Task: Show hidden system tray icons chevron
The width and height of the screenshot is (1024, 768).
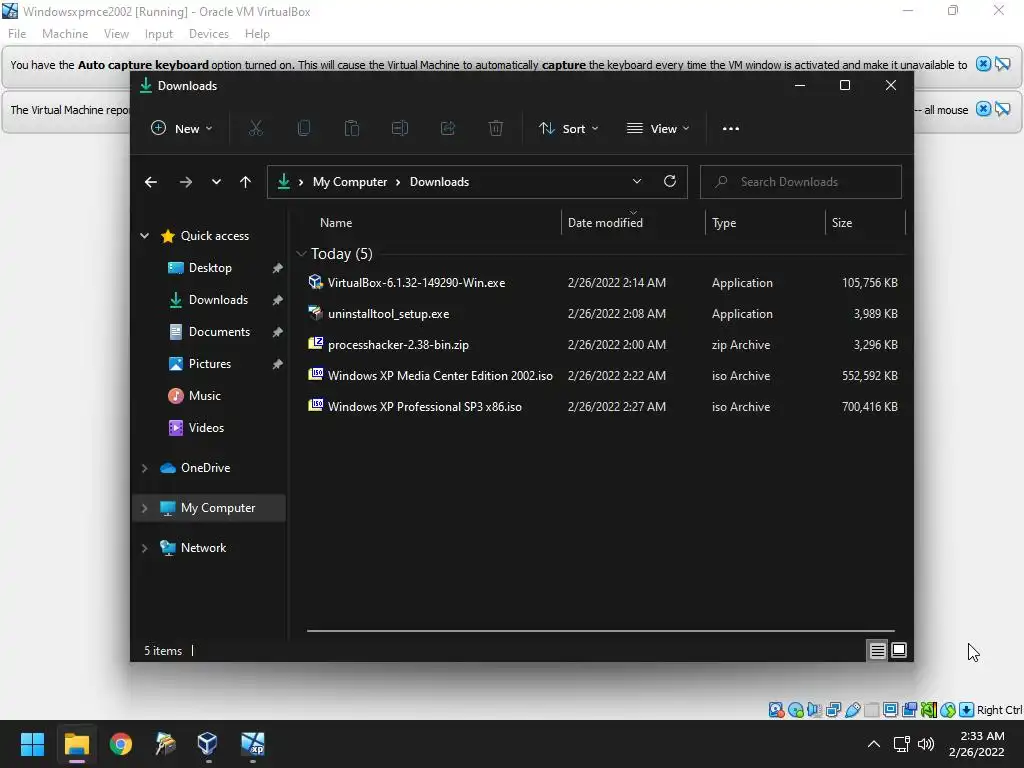Action: click(x=873, y=744)
